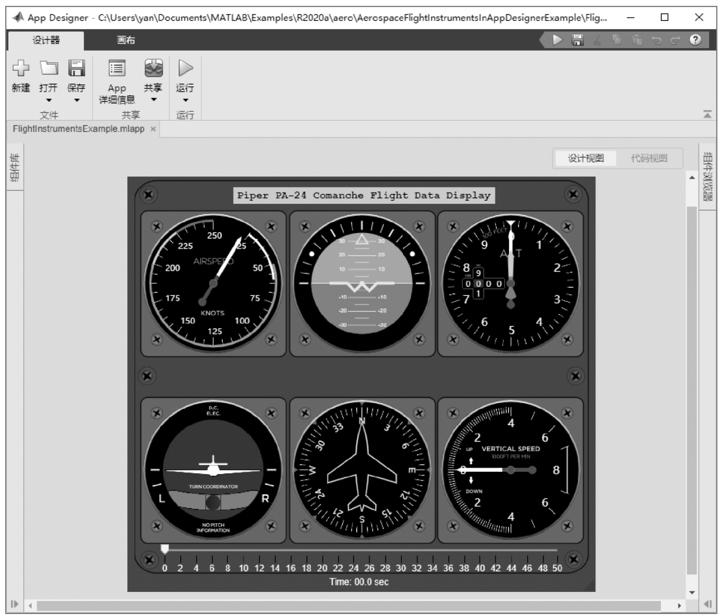This screenshot has height=616, width=720.
Task: Click slider track at the 50 tick
Action: [x=557, y=550]
